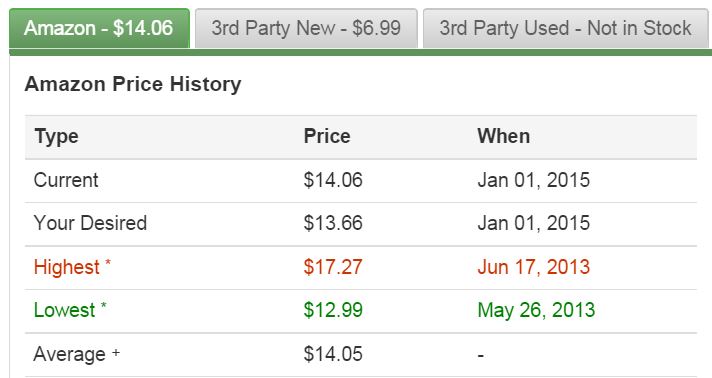Click the plus sign beside Average
712x378 pixels.
pos(116,352)
